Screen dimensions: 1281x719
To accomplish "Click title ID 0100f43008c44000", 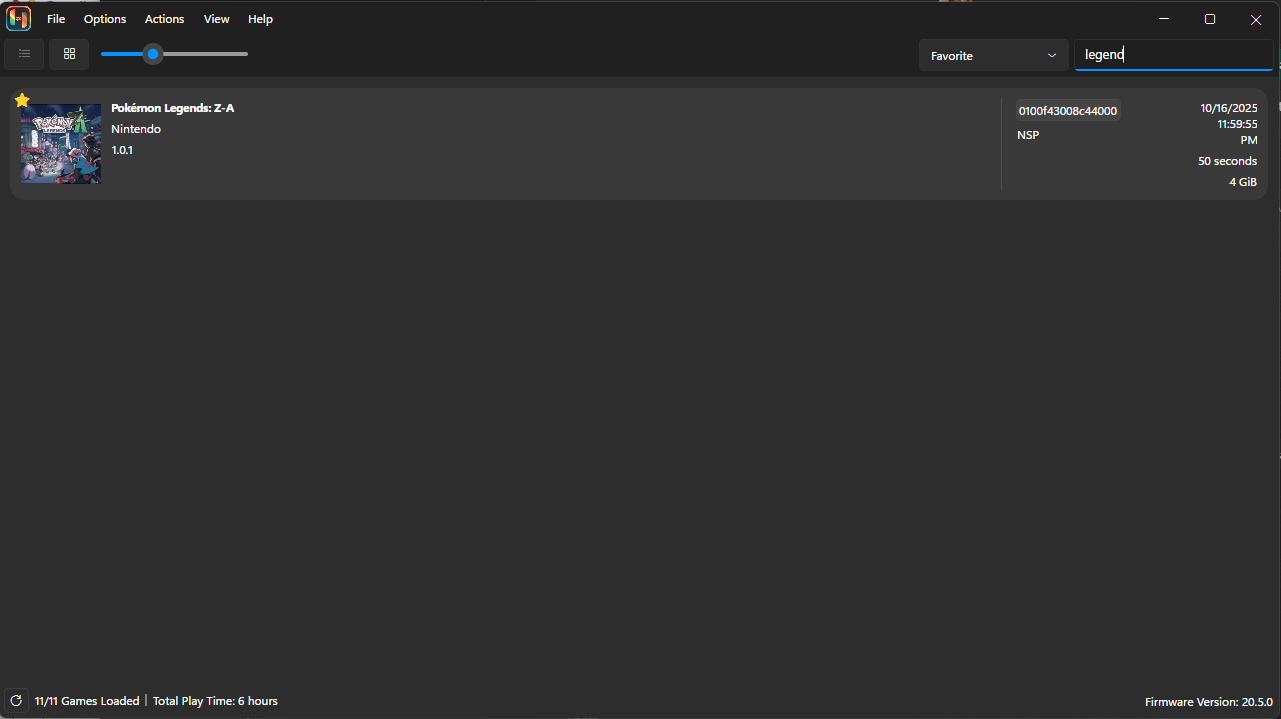I will click(1068, 111).
